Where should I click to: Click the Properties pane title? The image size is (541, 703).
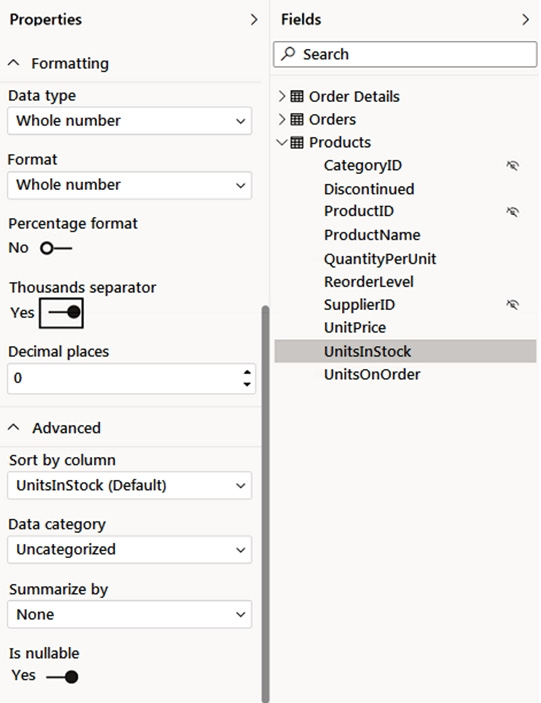pos(46,20)
